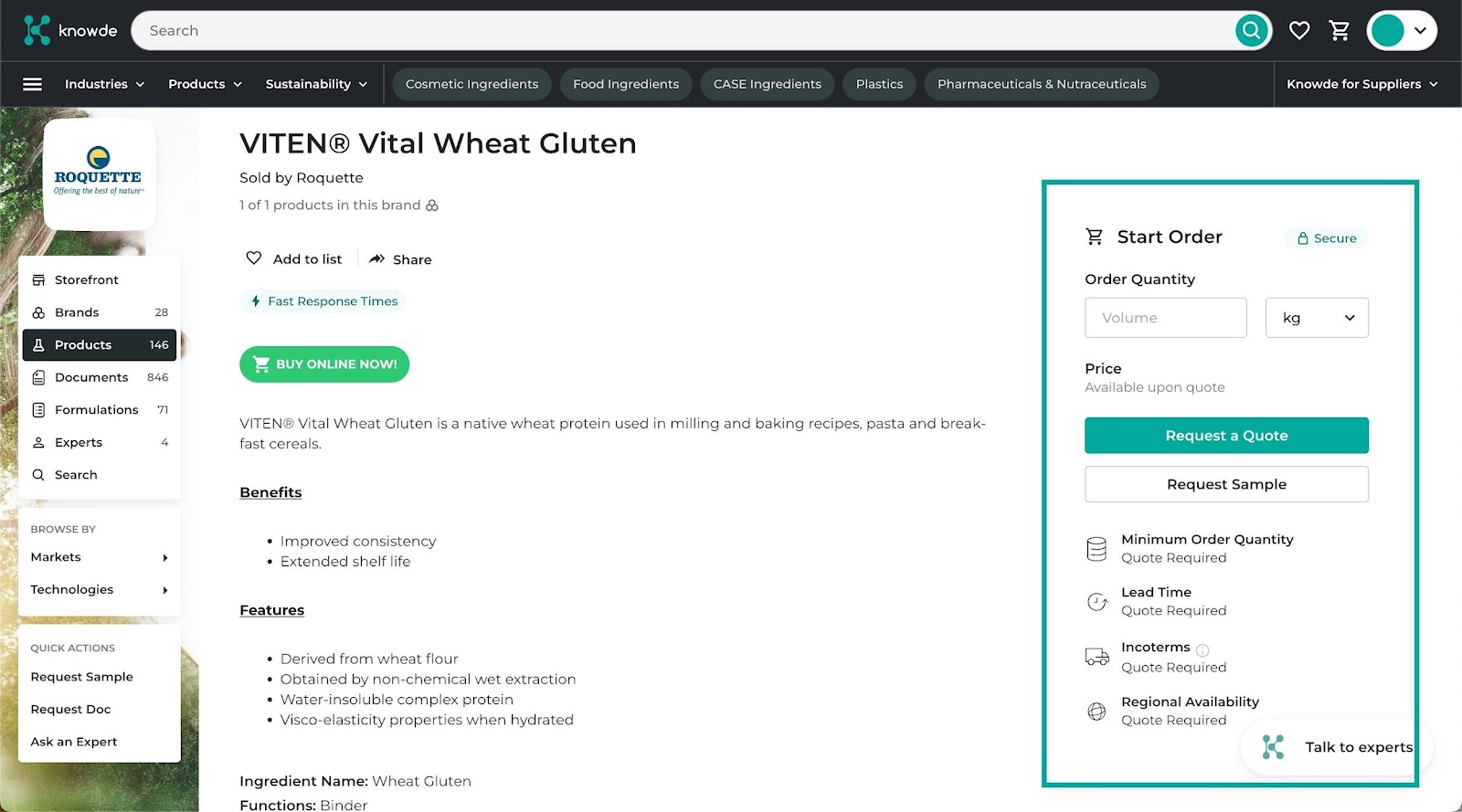Open the hamburger menu icon
The image size is (1462, 812).
click(x=32, y=84)
